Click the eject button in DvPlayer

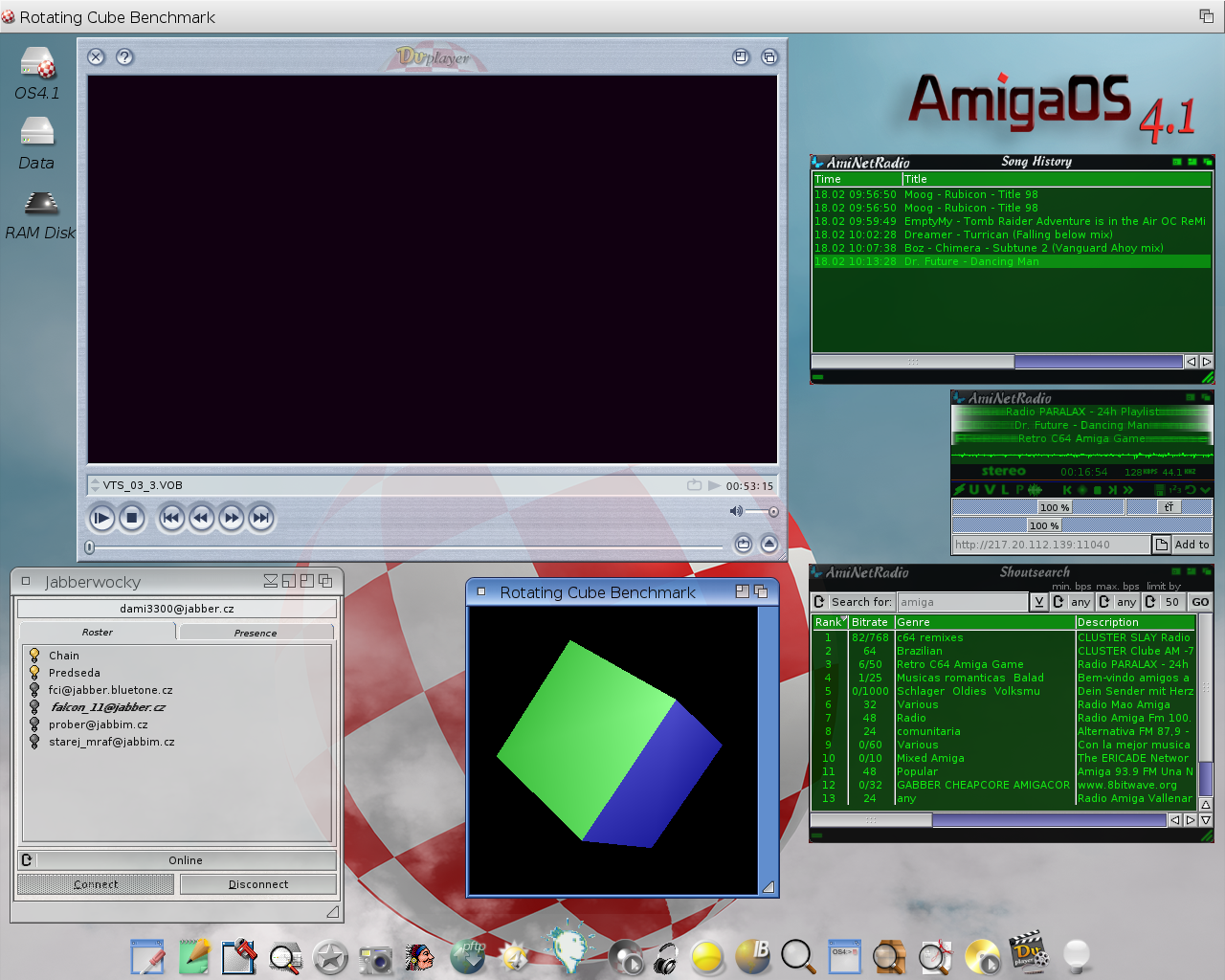pos(768,544)
